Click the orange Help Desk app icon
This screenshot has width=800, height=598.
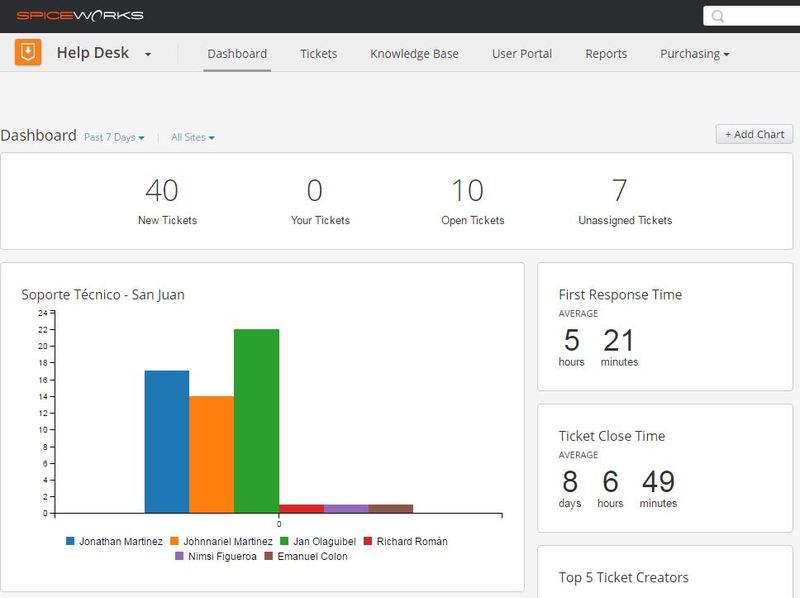pos(26,51)
